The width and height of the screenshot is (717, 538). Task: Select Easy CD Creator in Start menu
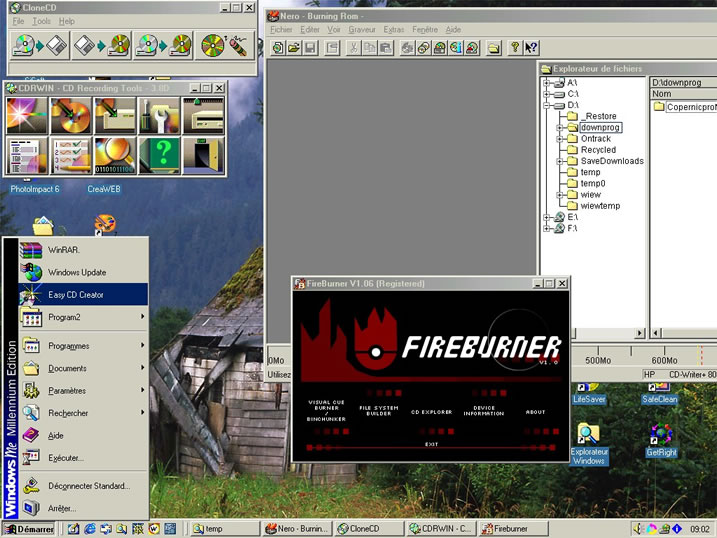point(83,294)
